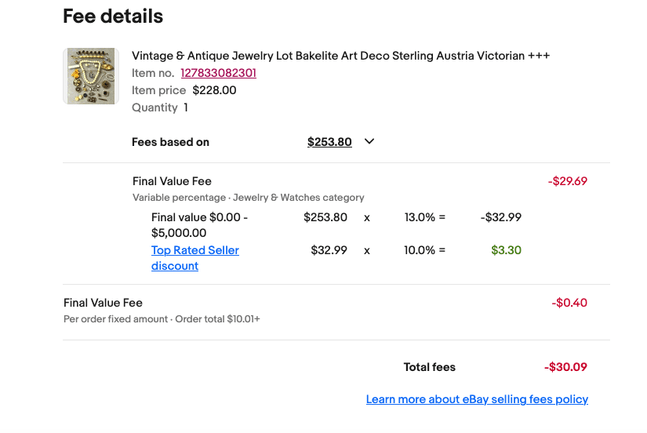
Task: Click the -$0.40 fixed fee amount
Action: (x=569, y=303)
